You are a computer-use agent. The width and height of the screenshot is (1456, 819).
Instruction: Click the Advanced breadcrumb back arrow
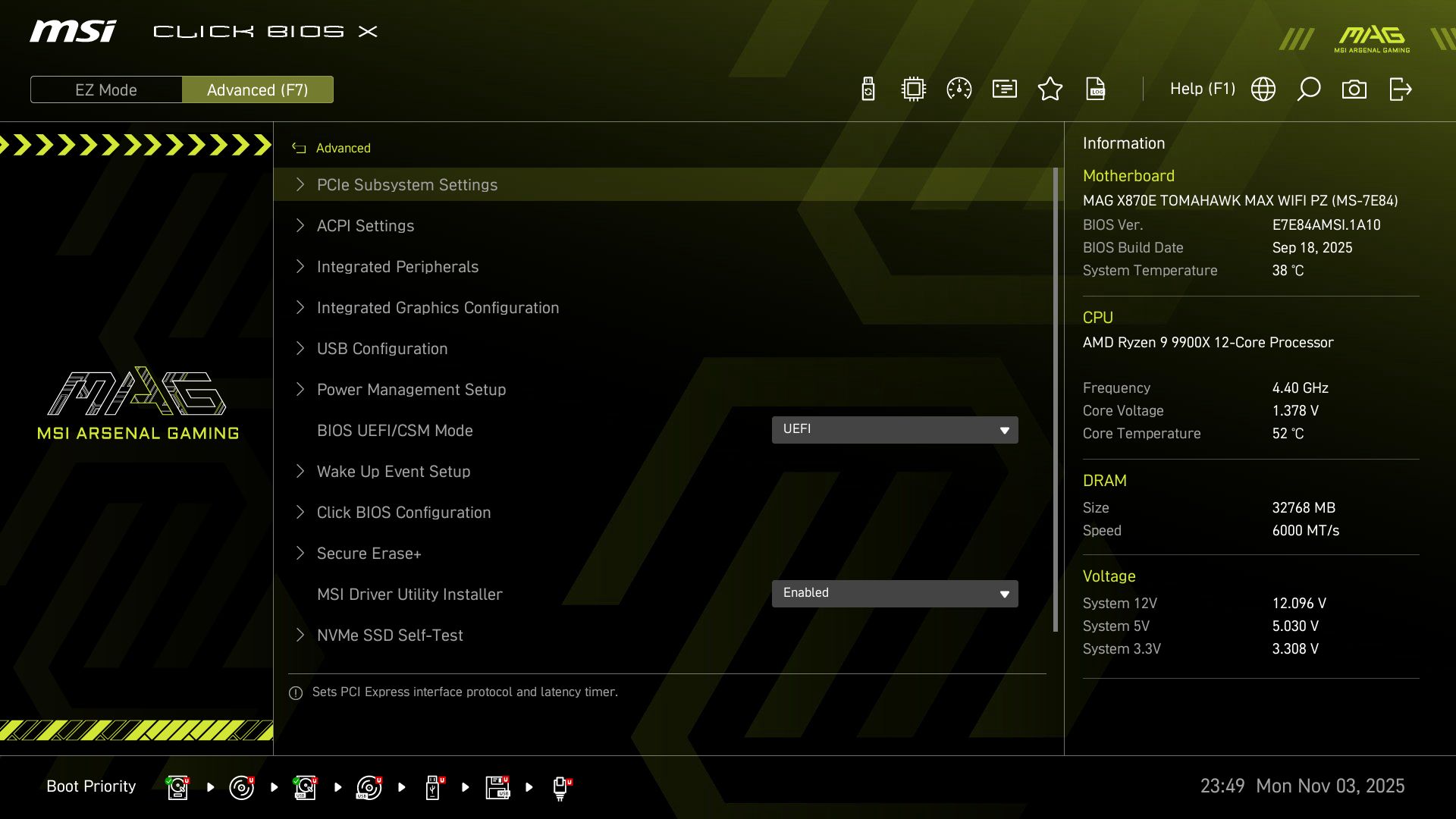(x=297, y=148)
